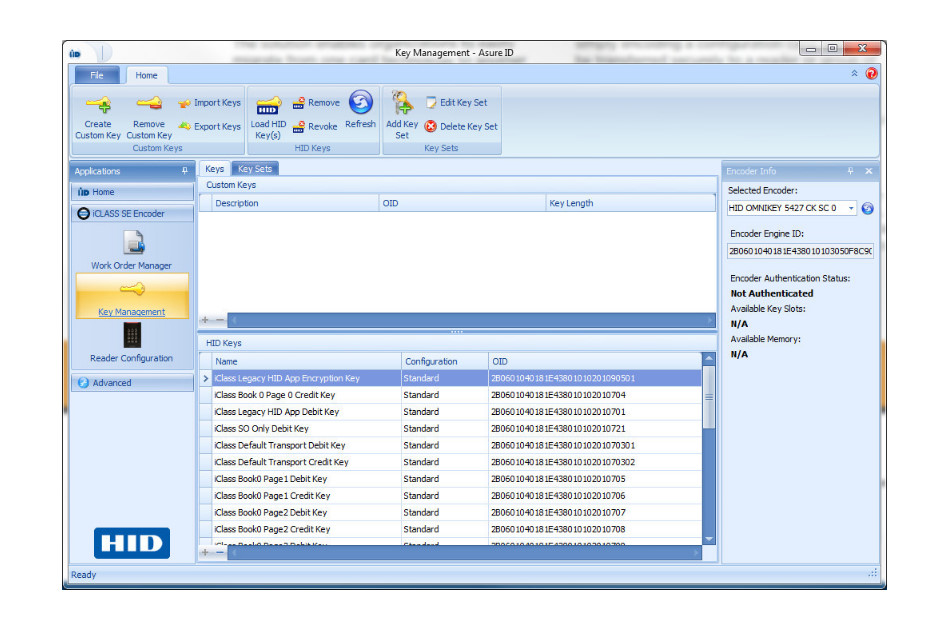Close the Encoder Info panel

(x=869, y=171)
